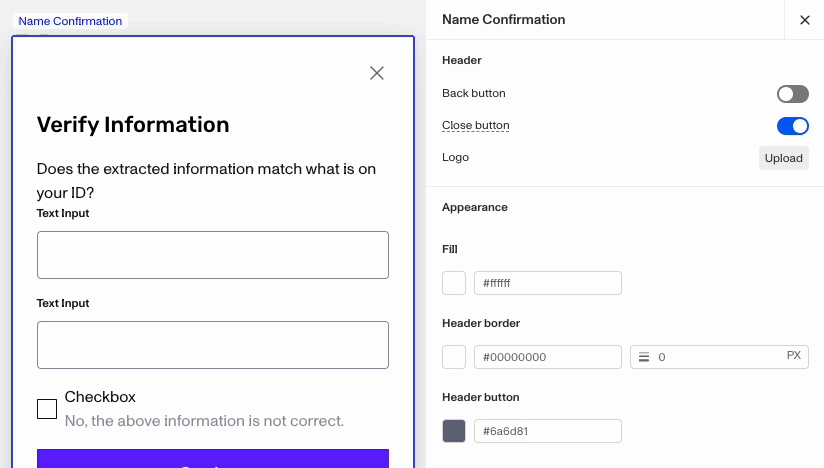Click the second Text Input field in preview
Screen dimensions: 824x468
[x=213, y=345]
